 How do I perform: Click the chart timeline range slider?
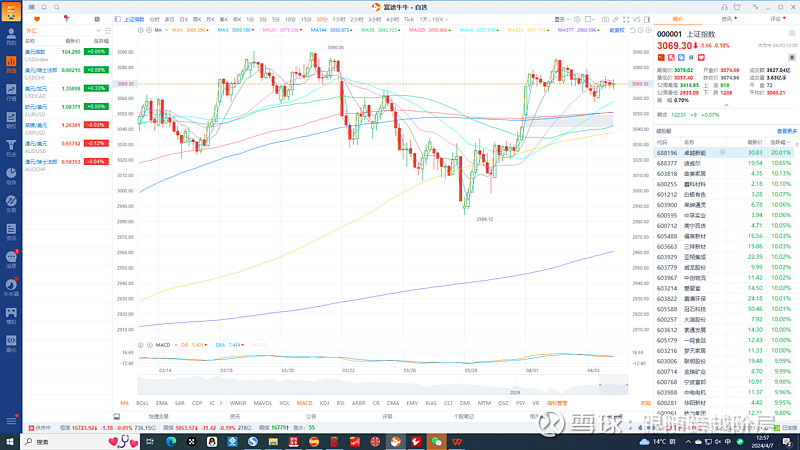click(614, 385)
